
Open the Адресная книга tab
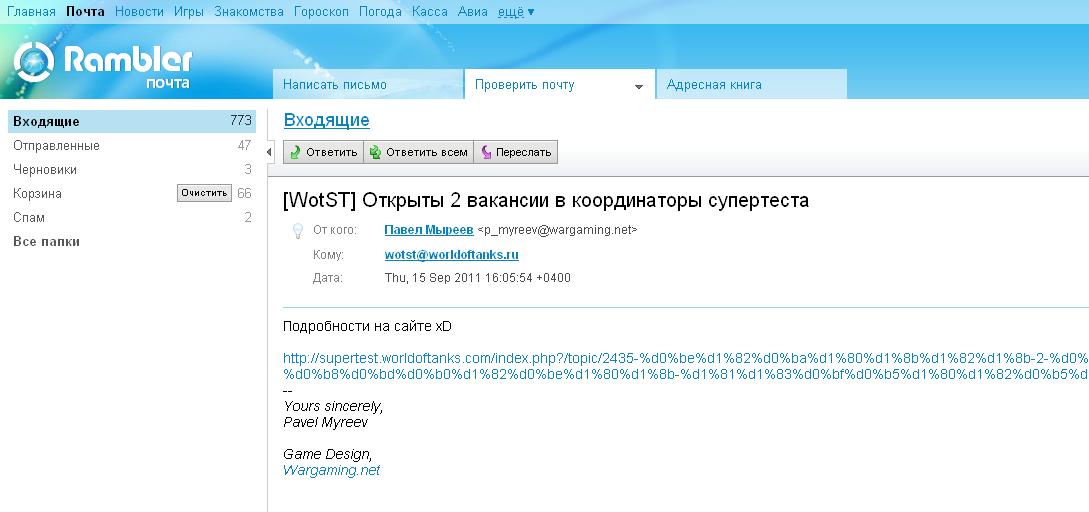[x=751, y=85]
